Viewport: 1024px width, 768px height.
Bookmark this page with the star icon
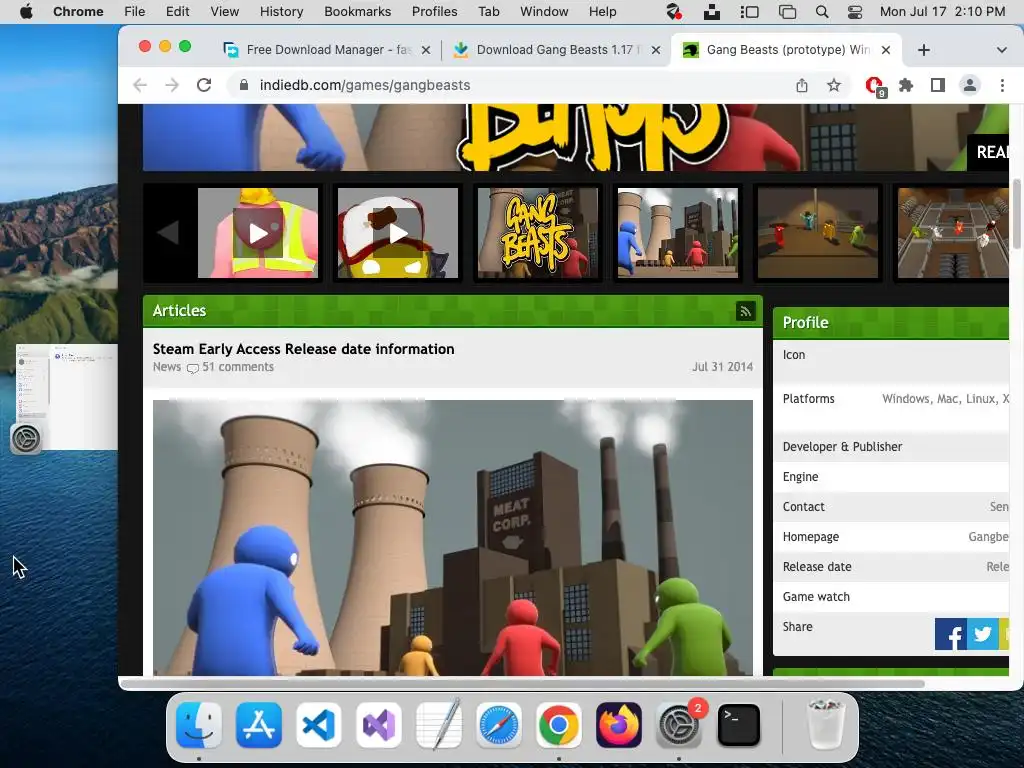coord(834,85)
